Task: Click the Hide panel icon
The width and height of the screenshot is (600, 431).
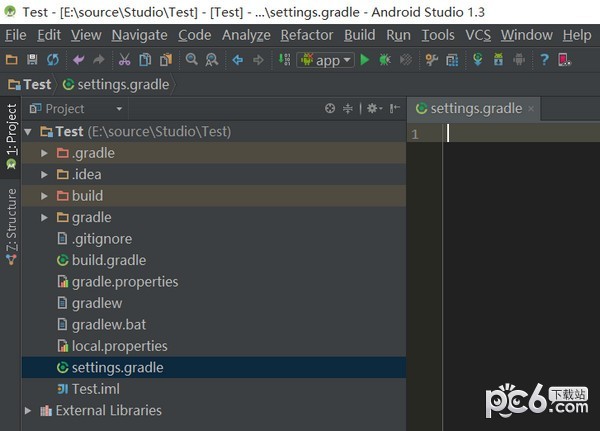Action: pyautogui.click(x=395, y=109)
